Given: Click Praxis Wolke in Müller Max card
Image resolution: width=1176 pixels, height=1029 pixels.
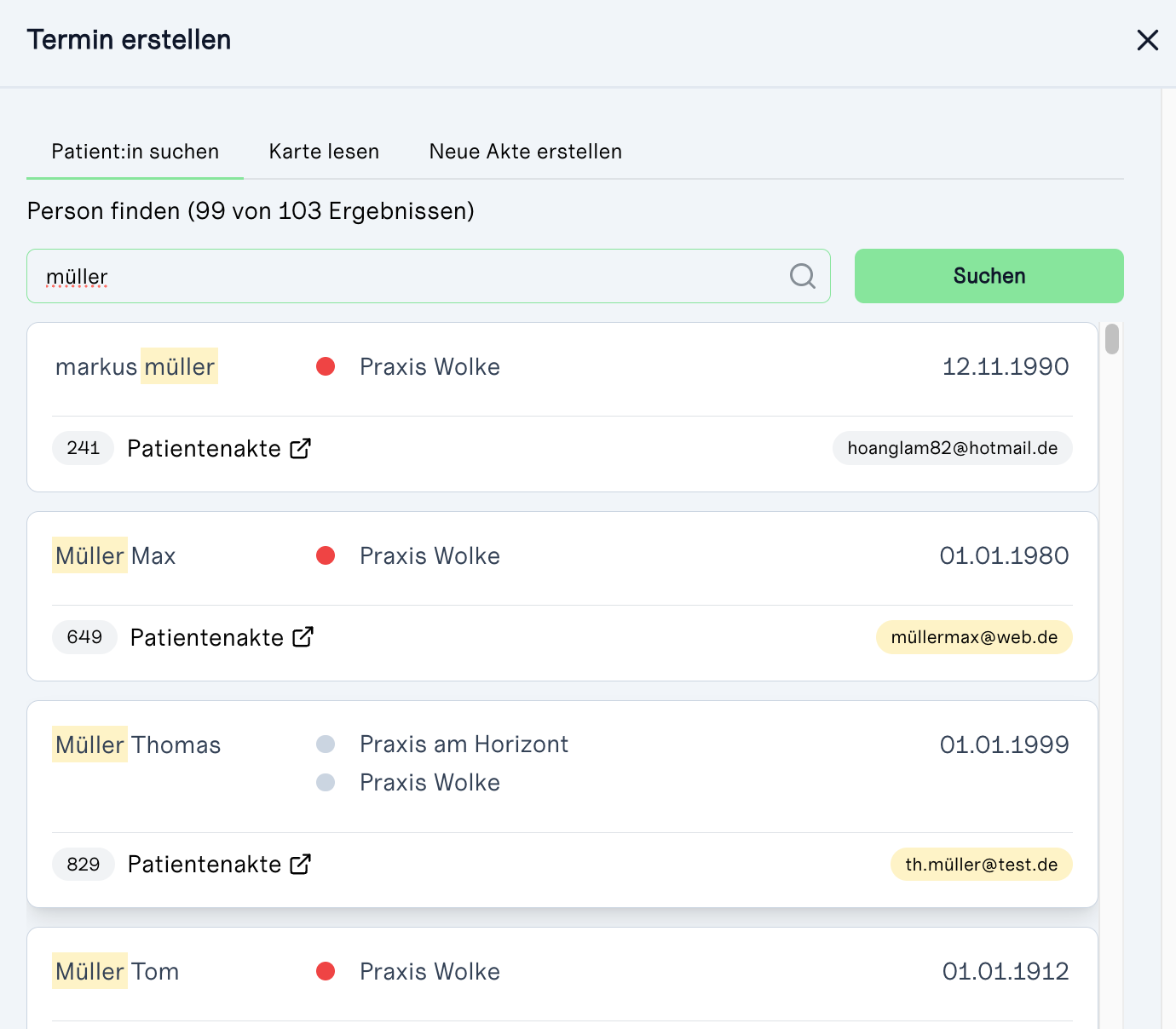Looking at the screenshot, I should pyautogui.click(x=429, y=555).
